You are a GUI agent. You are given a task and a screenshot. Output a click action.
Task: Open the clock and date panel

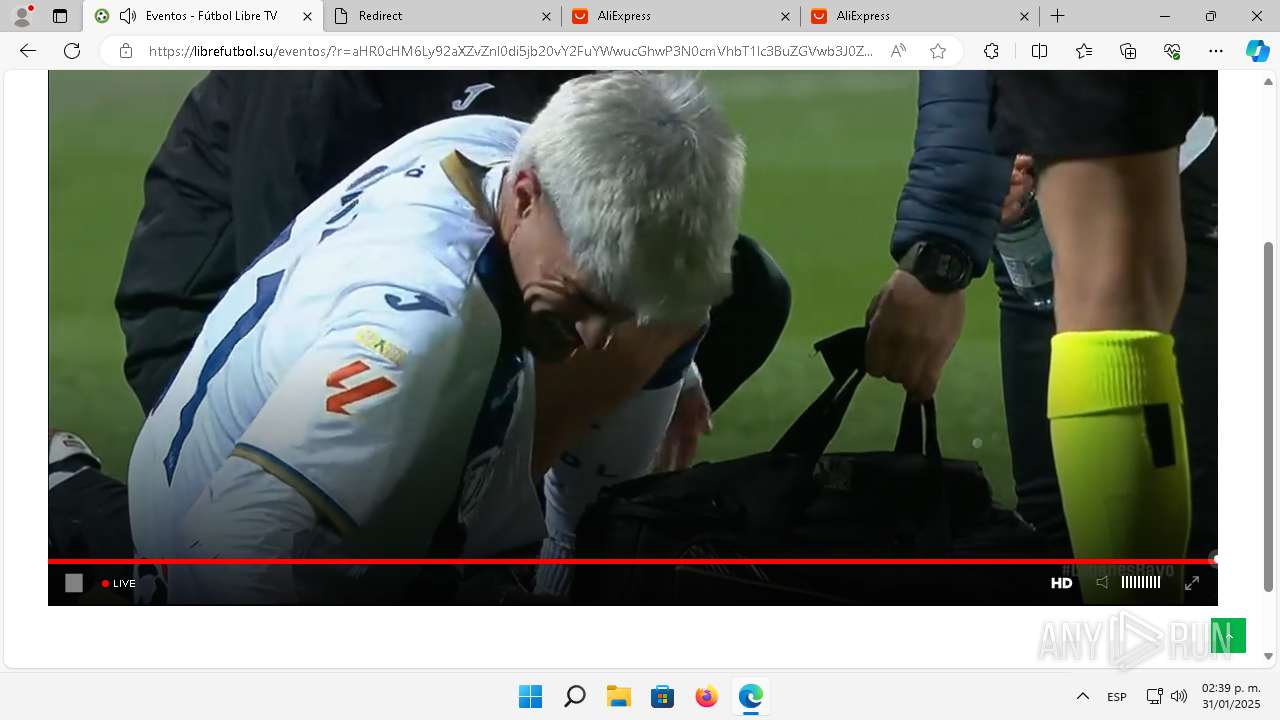1231,696
